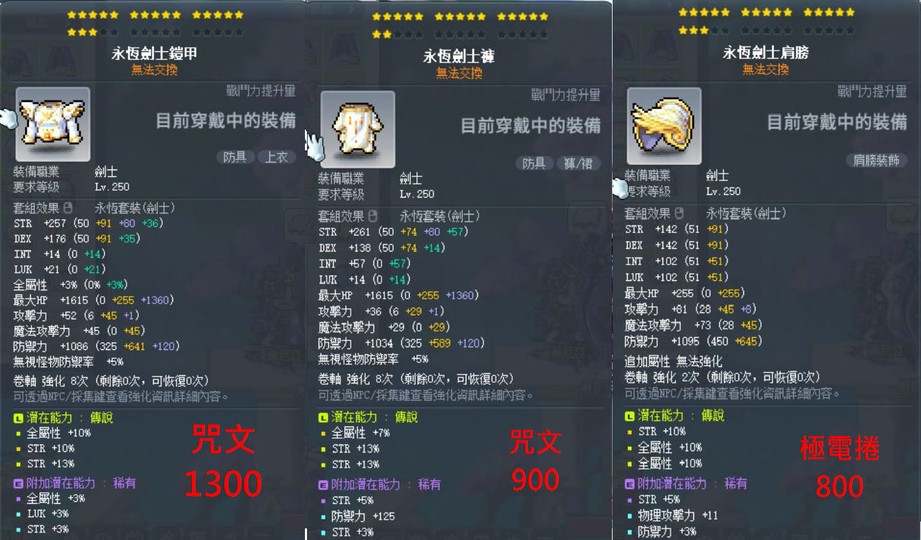921x540 pixels.
Task: Click the 永恆劍士肩膀 item title
Action: [765, 53]
